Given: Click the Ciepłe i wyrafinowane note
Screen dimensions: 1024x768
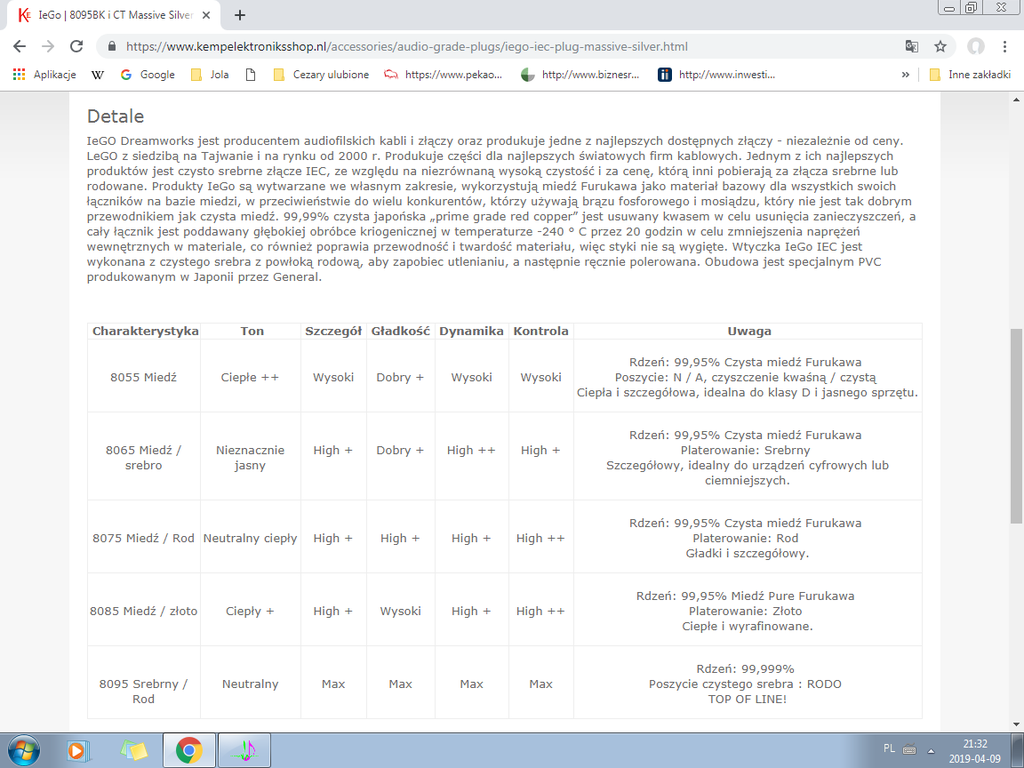Looking at the screenshot, I should pyautogui.click(x=747, y=626).
